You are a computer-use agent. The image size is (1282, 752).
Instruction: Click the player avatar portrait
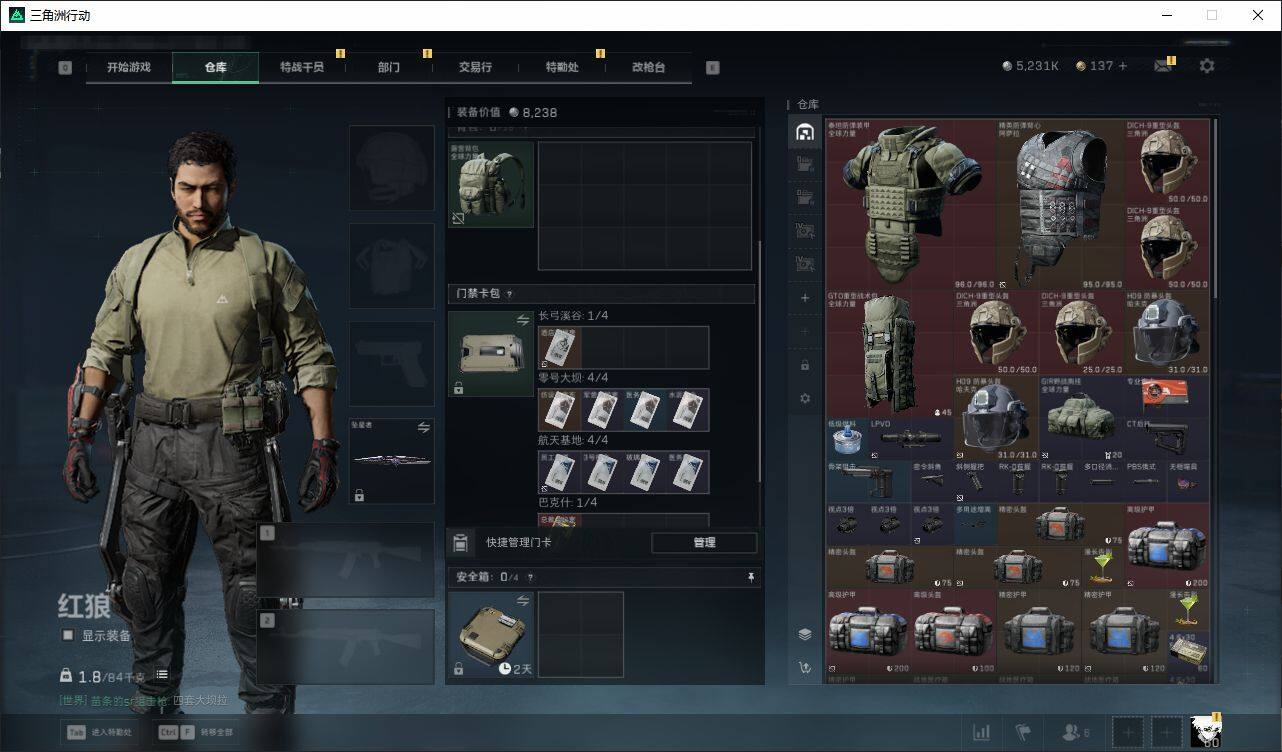pos(1206,732)
